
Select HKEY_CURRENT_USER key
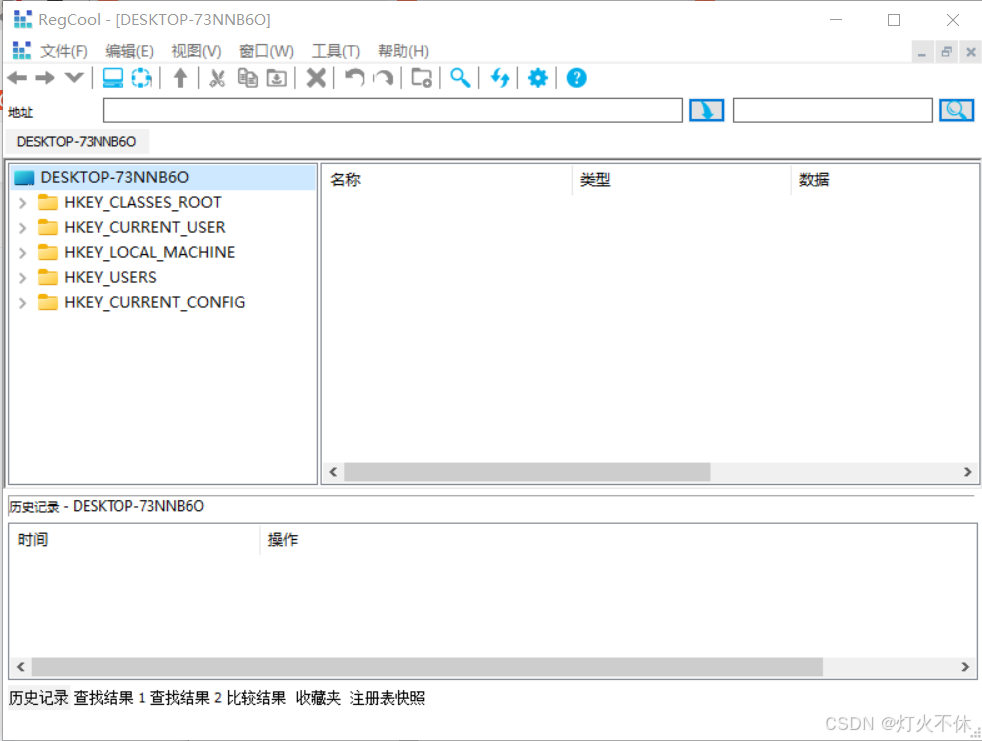[x=145, y=227]
